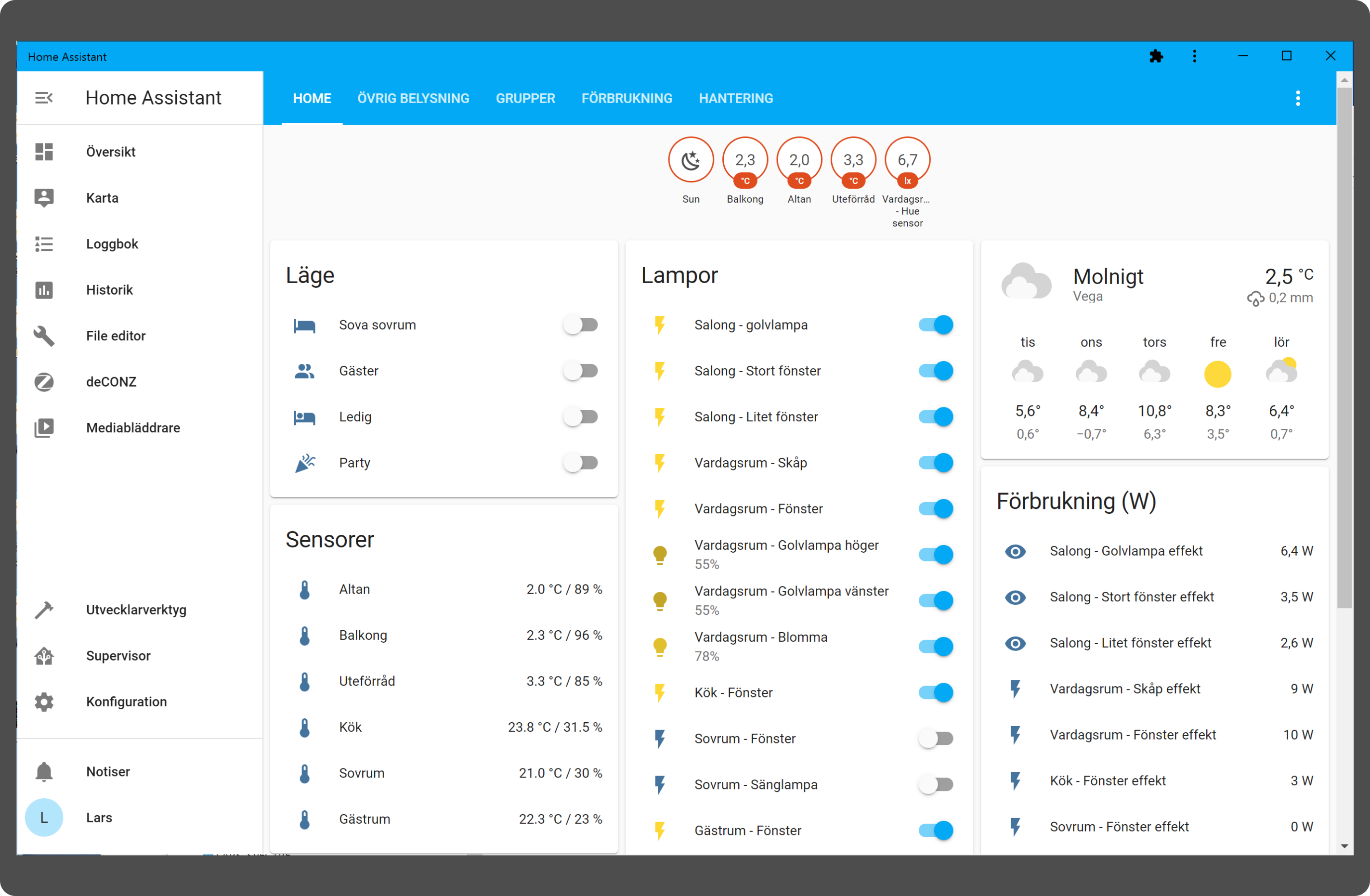Open Karta map icon
The height and width of the screenshot is (896, 1370).
[x=44, y=198]
